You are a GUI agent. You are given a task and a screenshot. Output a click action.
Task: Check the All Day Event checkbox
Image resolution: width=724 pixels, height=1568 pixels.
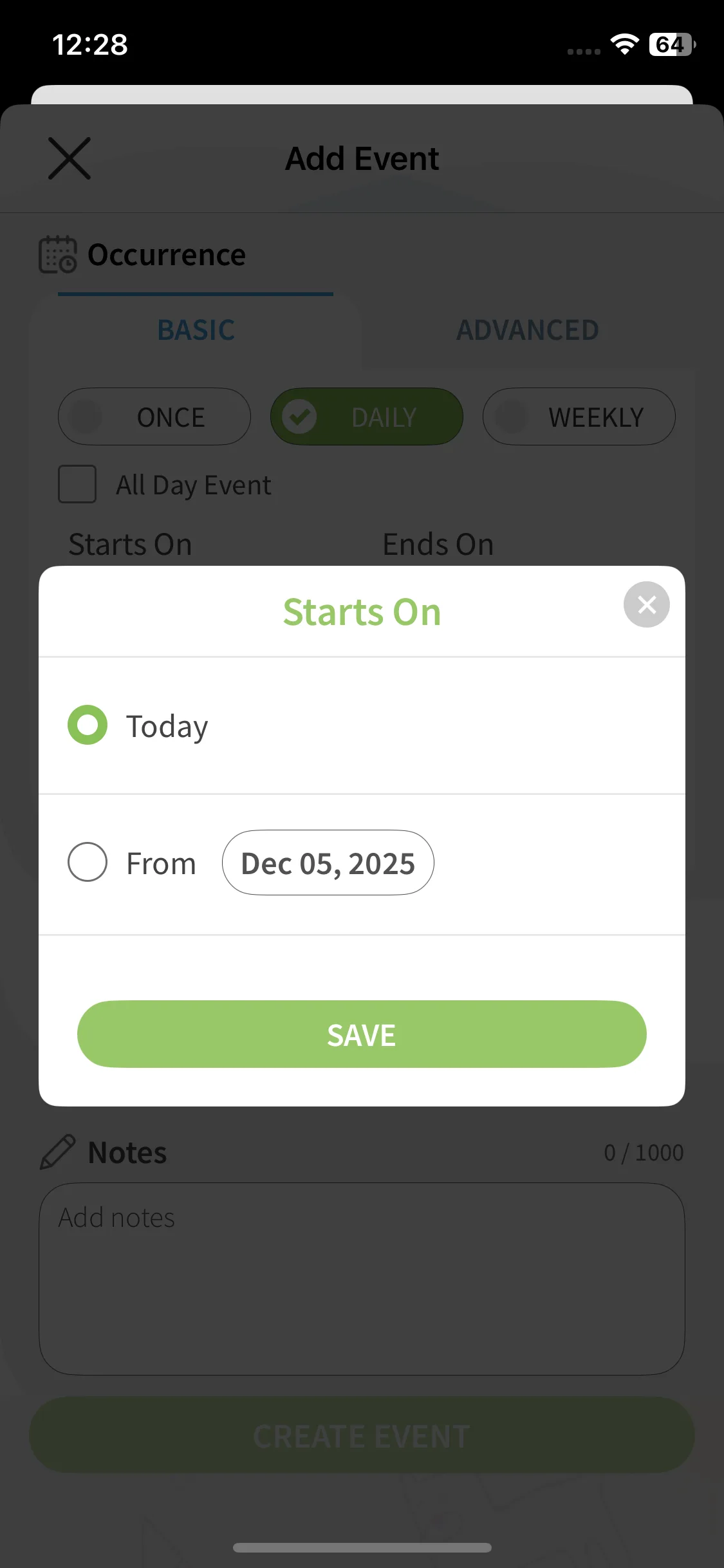point(77,484)
